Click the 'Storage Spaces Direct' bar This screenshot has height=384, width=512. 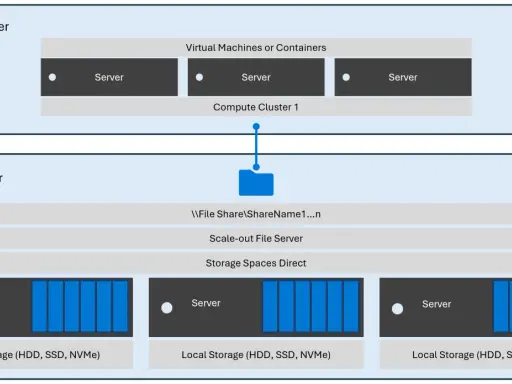256,263
